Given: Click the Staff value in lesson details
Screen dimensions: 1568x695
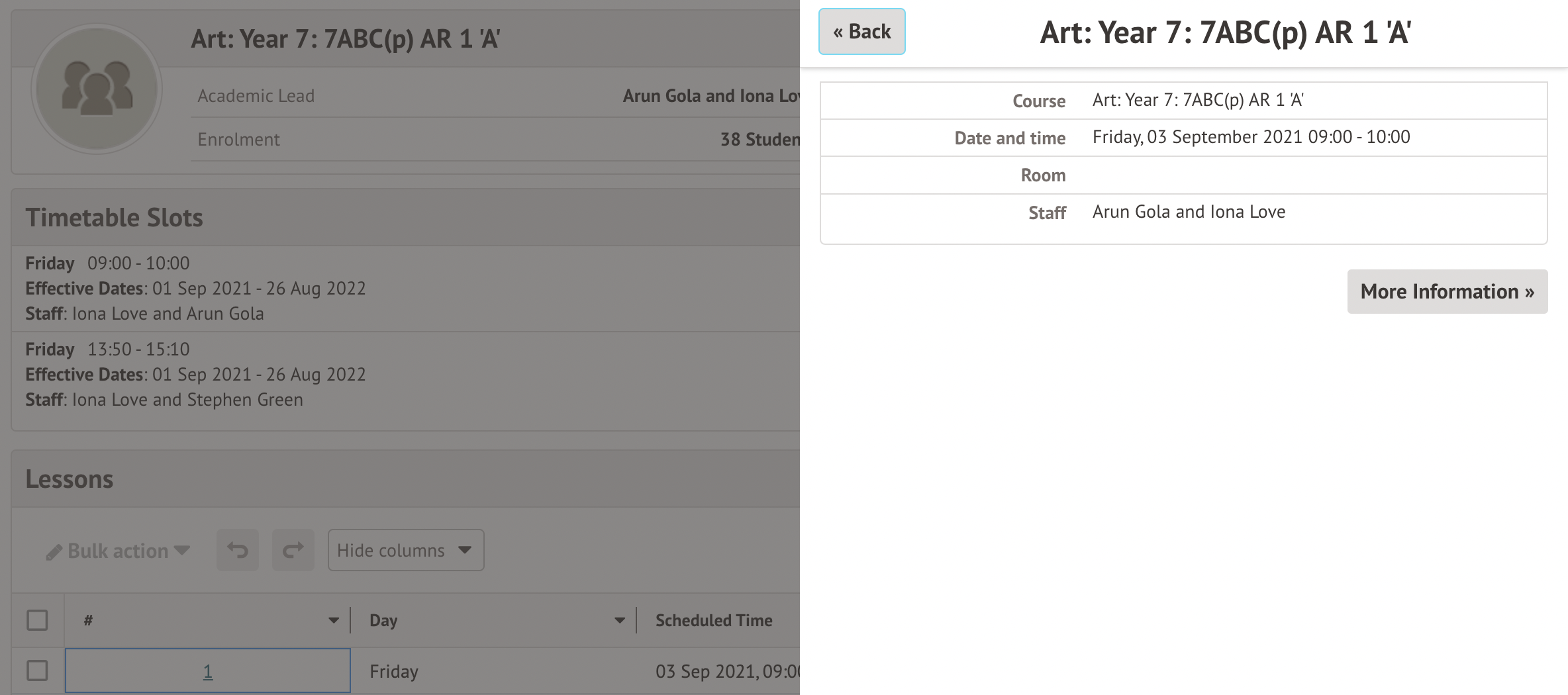Looking at the screenshot, I should (1189, 212).
